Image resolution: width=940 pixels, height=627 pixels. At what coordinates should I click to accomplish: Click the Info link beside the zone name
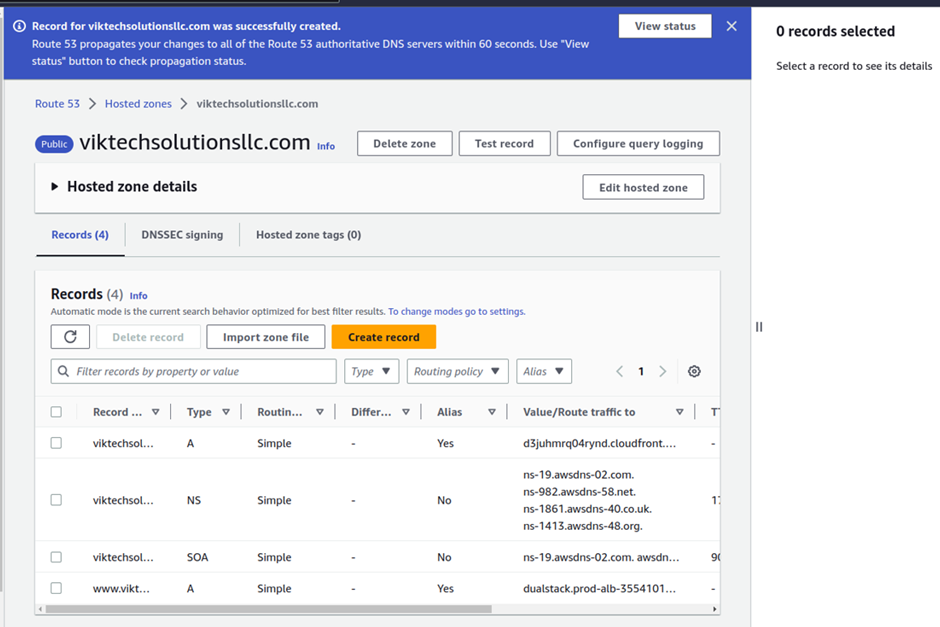326,146
